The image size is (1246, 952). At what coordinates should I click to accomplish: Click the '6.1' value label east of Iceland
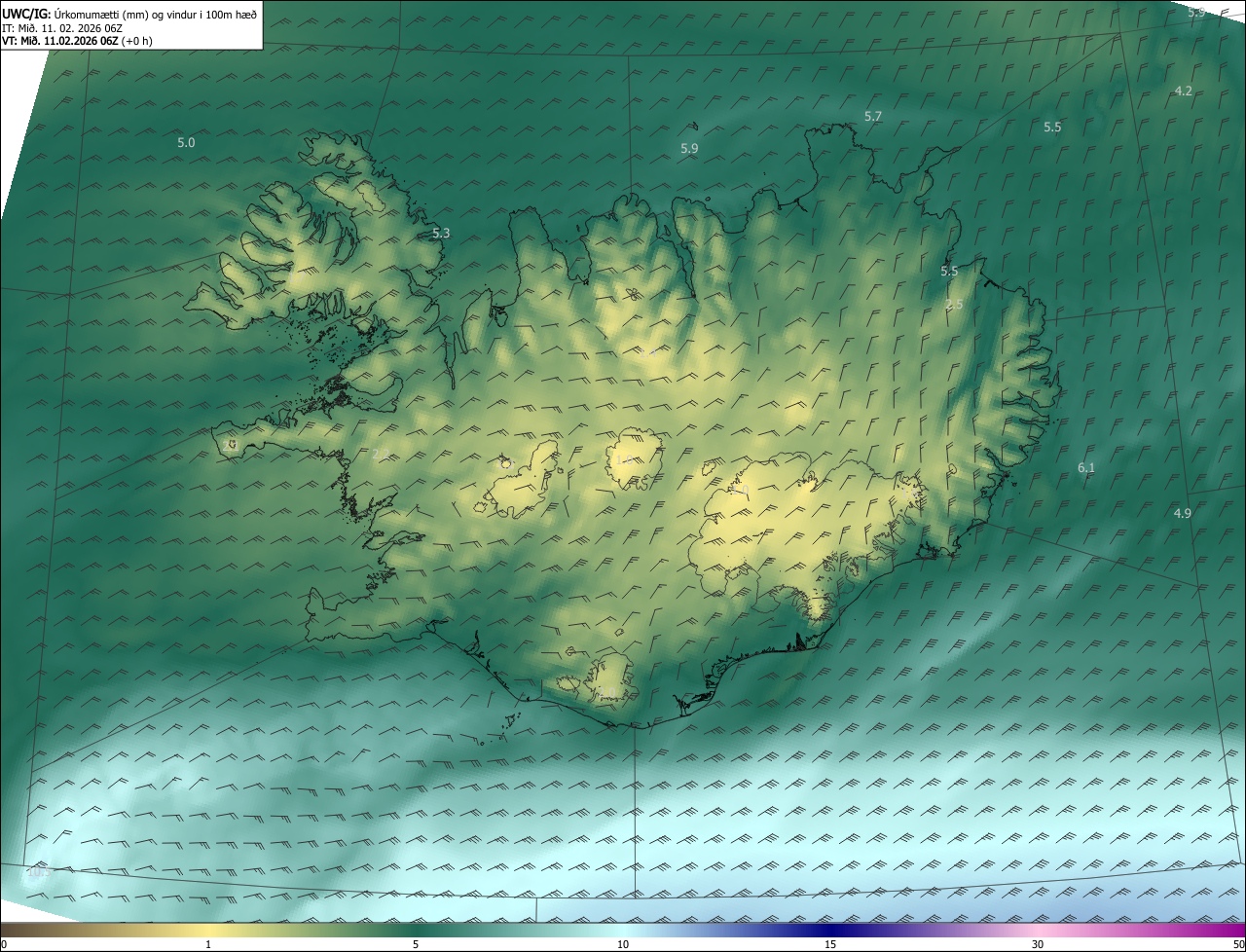(1086, 468)
